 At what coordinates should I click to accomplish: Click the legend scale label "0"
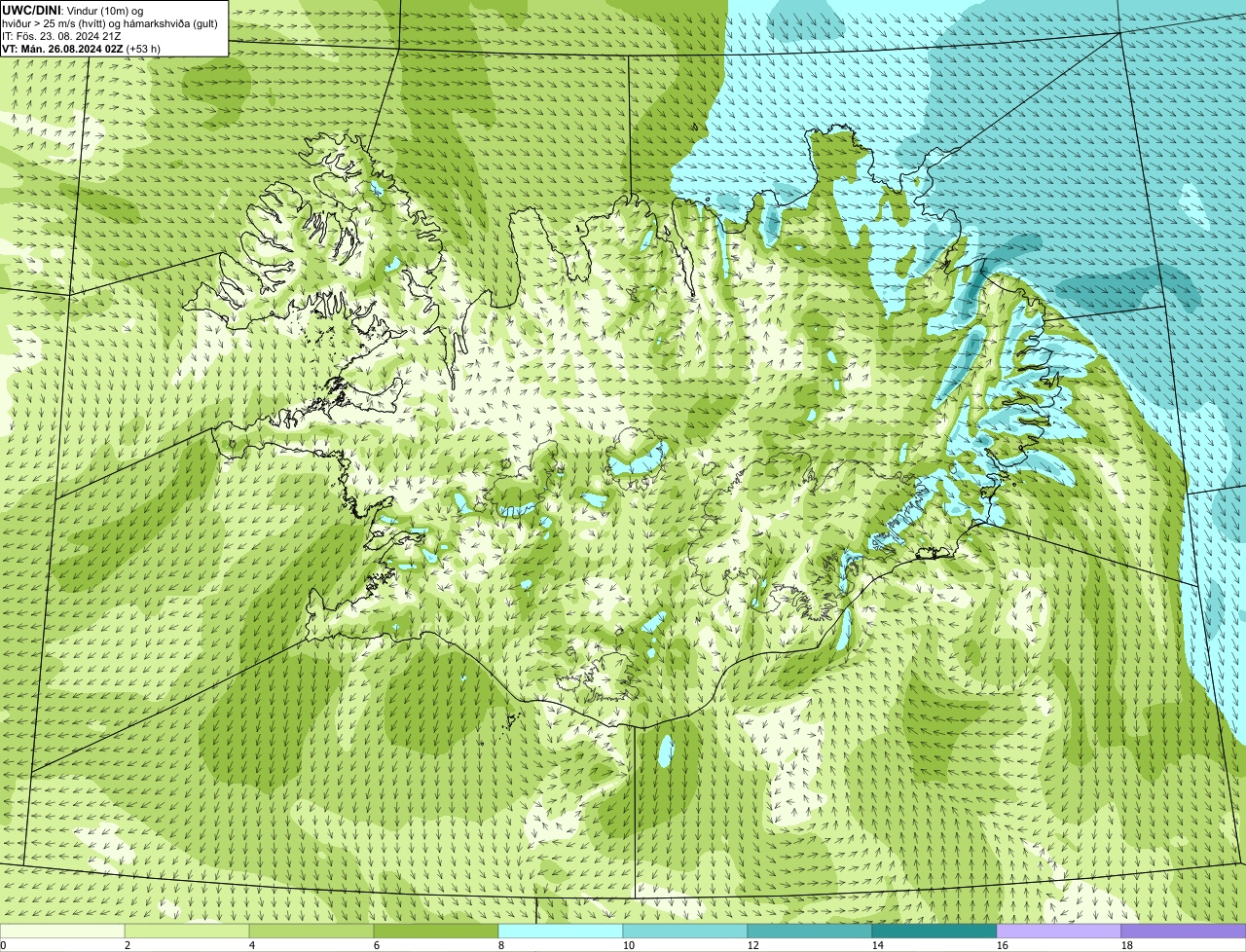coord(3,945)
